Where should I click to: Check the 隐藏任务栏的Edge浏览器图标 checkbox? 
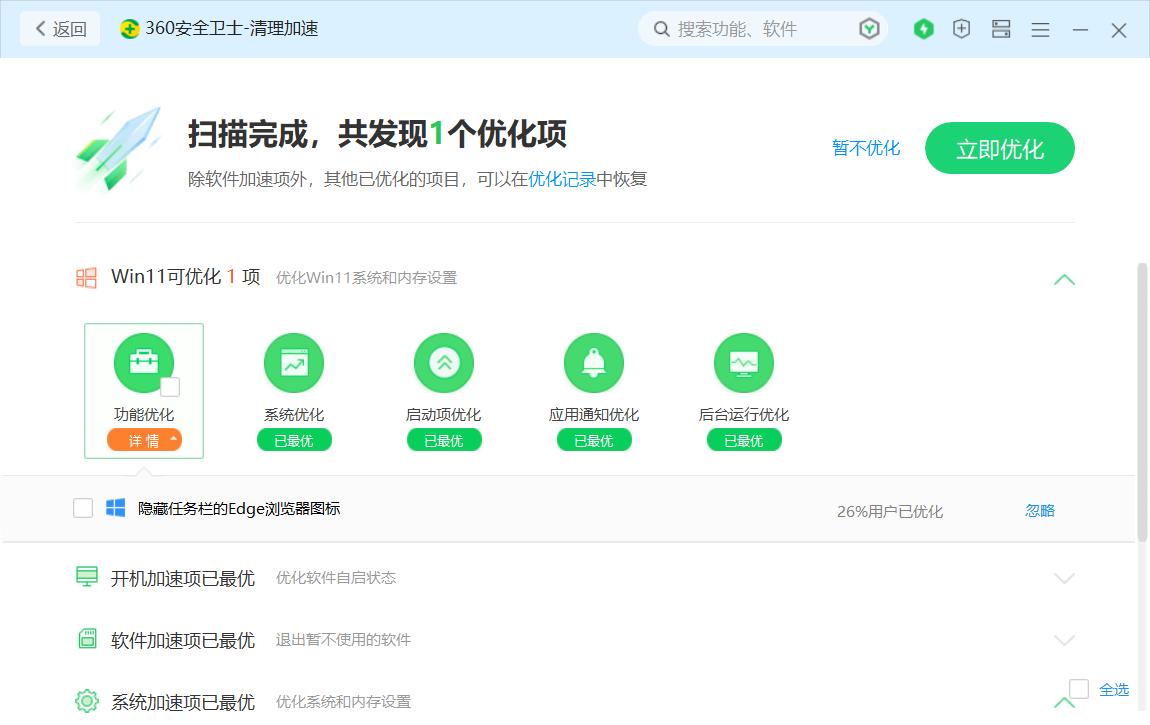pyautogui.click(x=83, y=508)
